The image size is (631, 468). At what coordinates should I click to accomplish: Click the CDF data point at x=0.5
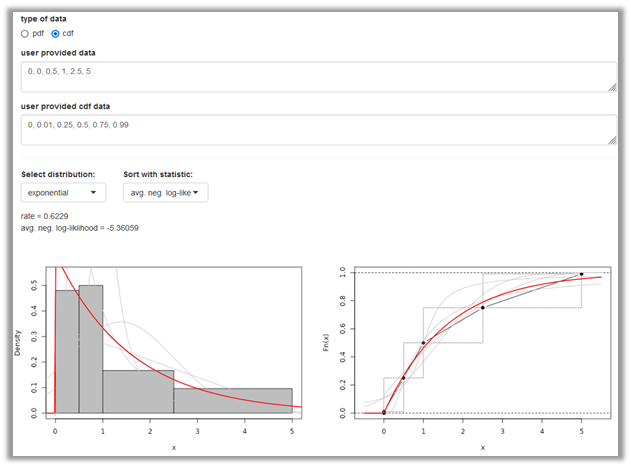(404, 378)
